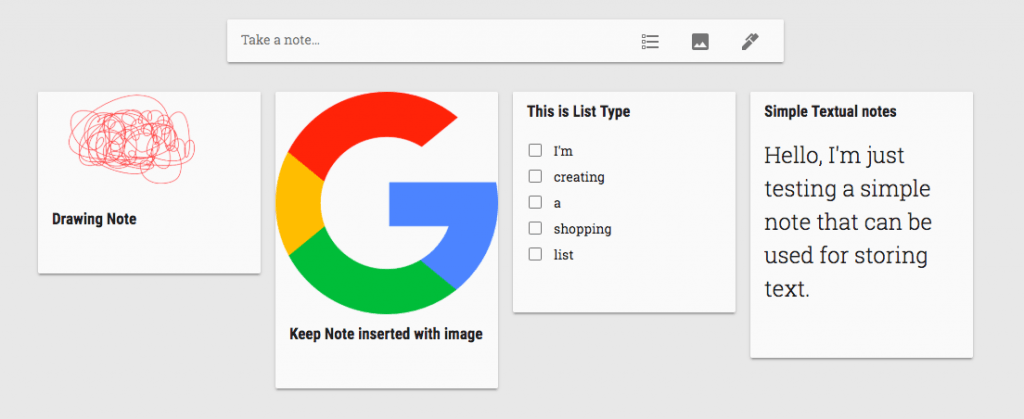Click the "I'm" list item text
The width and height of the screenshot is (1024, 419).
click(x=563, y=151)
